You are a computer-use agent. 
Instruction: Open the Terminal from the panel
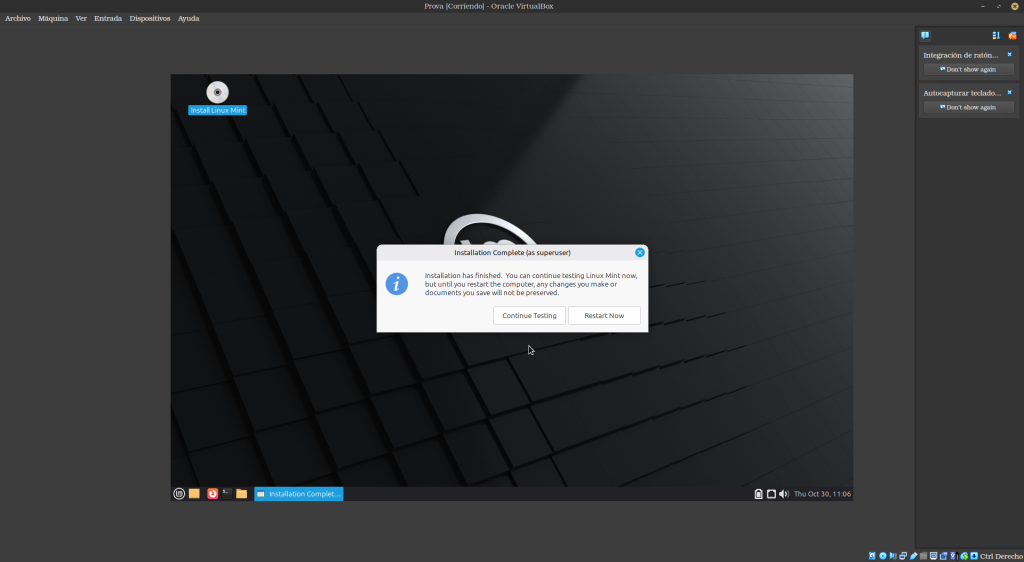pyautogui.click(x=227, y=494)
